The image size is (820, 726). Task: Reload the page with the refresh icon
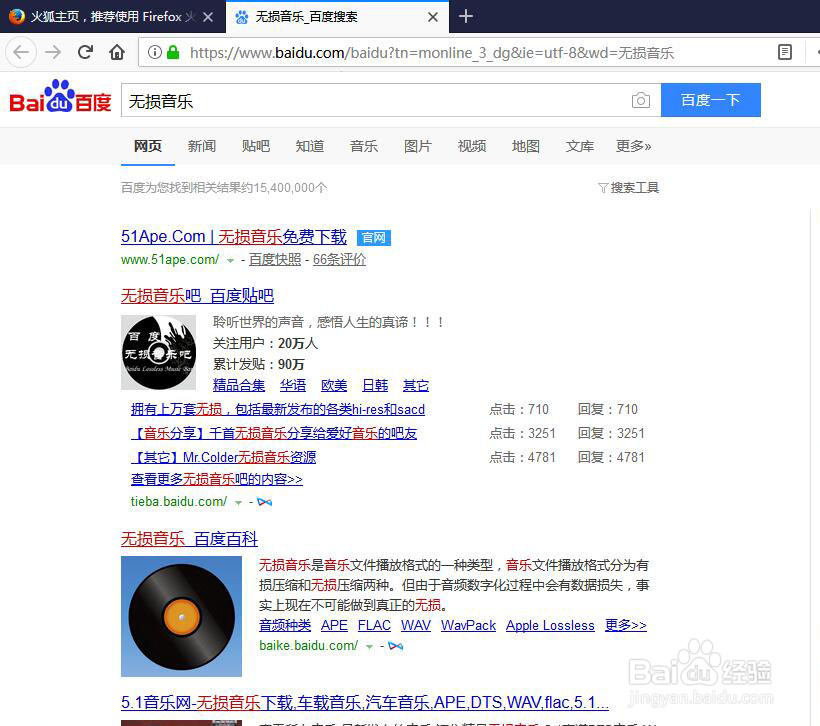(85, 52)
